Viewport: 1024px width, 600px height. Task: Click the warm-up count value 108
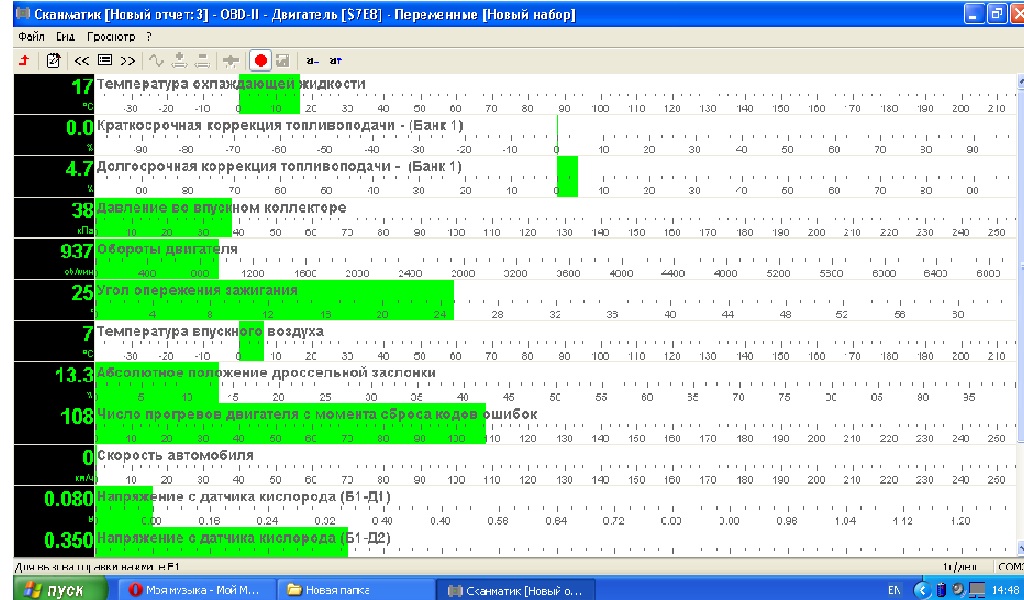(x=76, y=416)
